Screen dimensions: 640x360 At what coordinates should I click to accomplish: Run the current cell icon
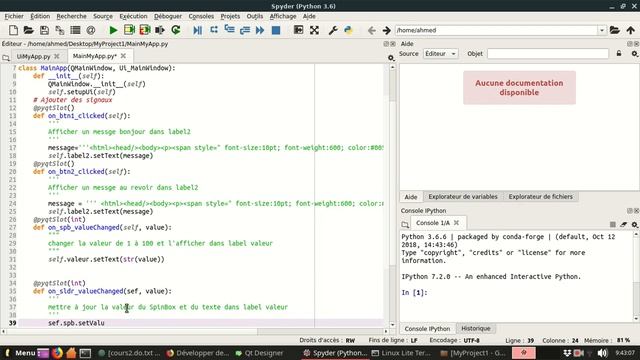point(129,30)
